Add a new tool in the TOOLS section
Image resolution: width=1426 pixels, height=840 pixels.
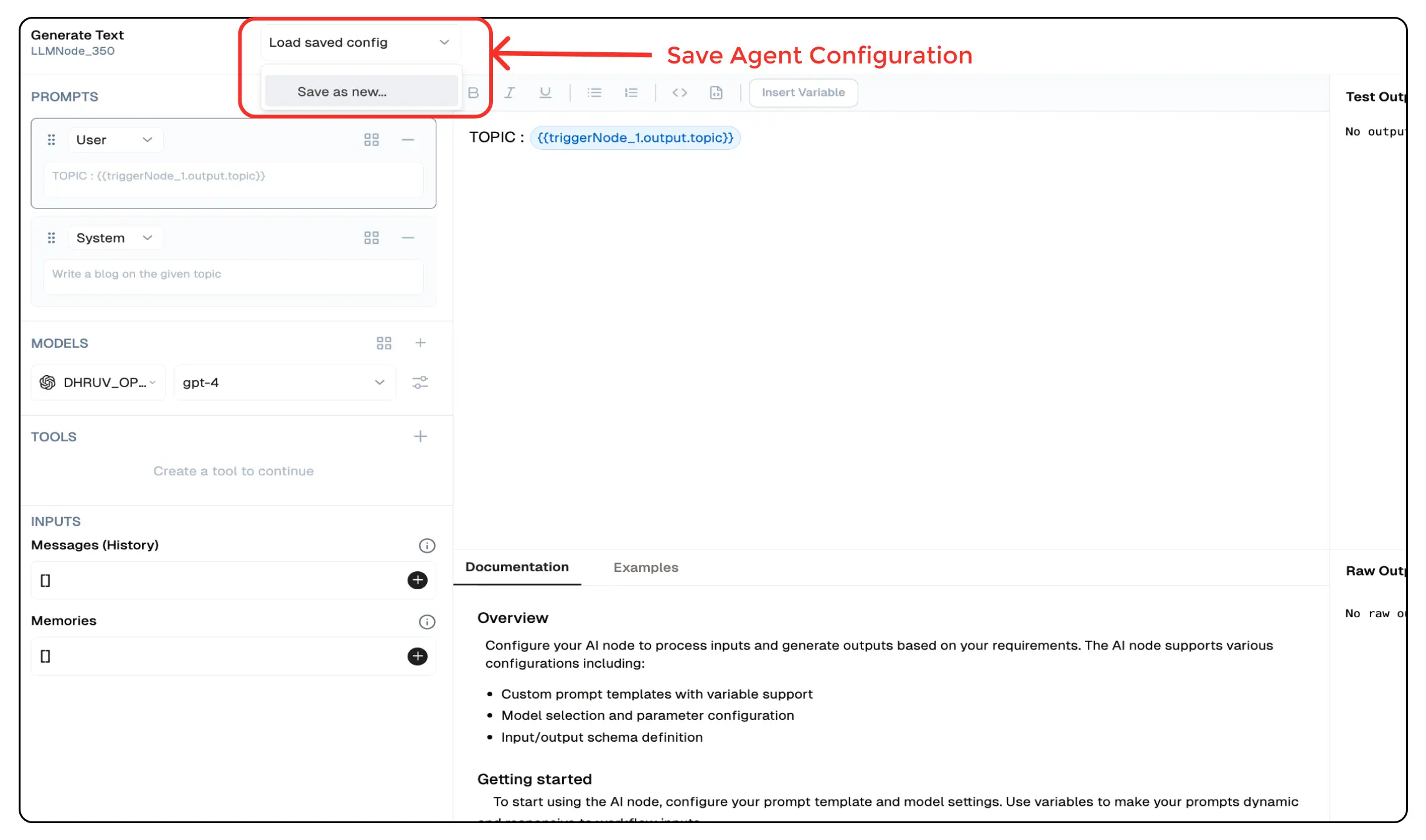click(421, 436)
